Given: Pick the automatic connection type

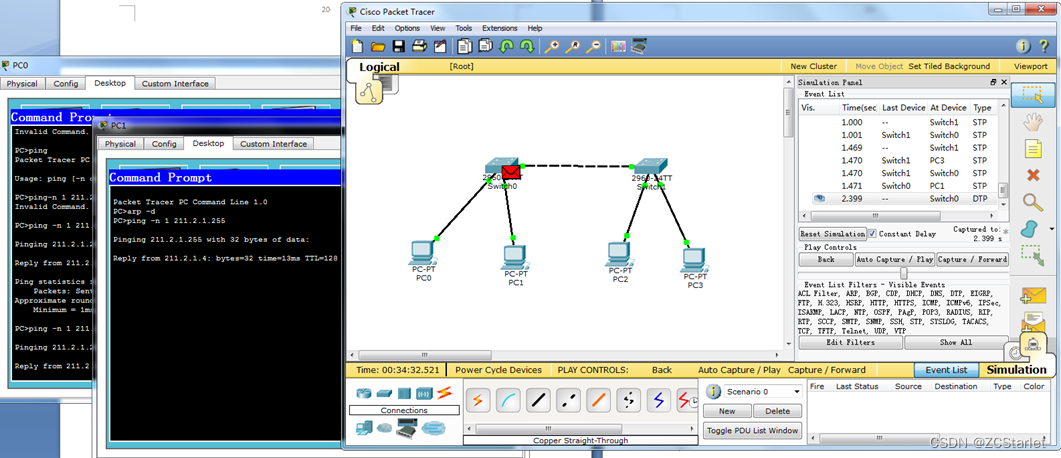Looking at the screenshot, I should point(477,400).
